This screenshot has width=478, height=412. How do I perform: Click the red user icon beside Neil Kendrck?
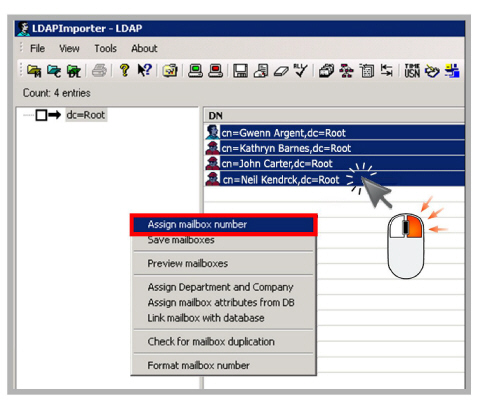tap(212, 179)
